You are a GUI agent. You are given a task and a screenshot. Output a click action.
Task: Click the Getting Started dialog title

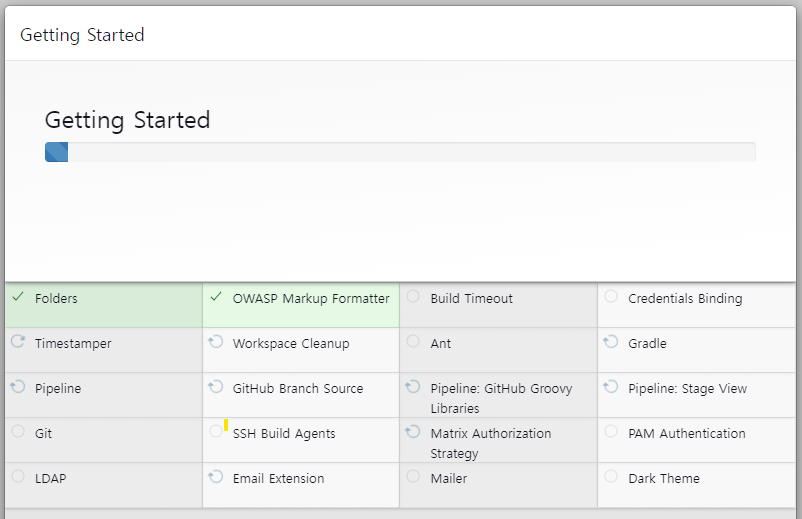pyautogui.click(x=82, y=35)
